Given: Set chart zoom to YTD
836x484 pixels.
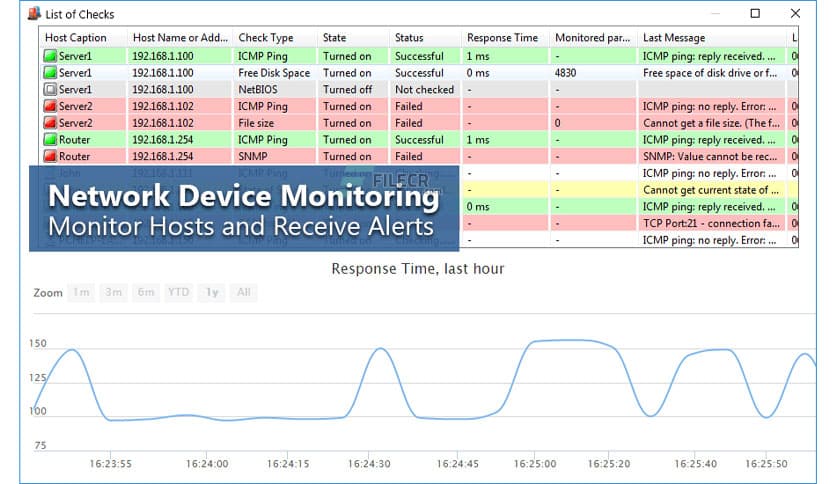Looking at the screenshot, I should (x=179, y=292).
